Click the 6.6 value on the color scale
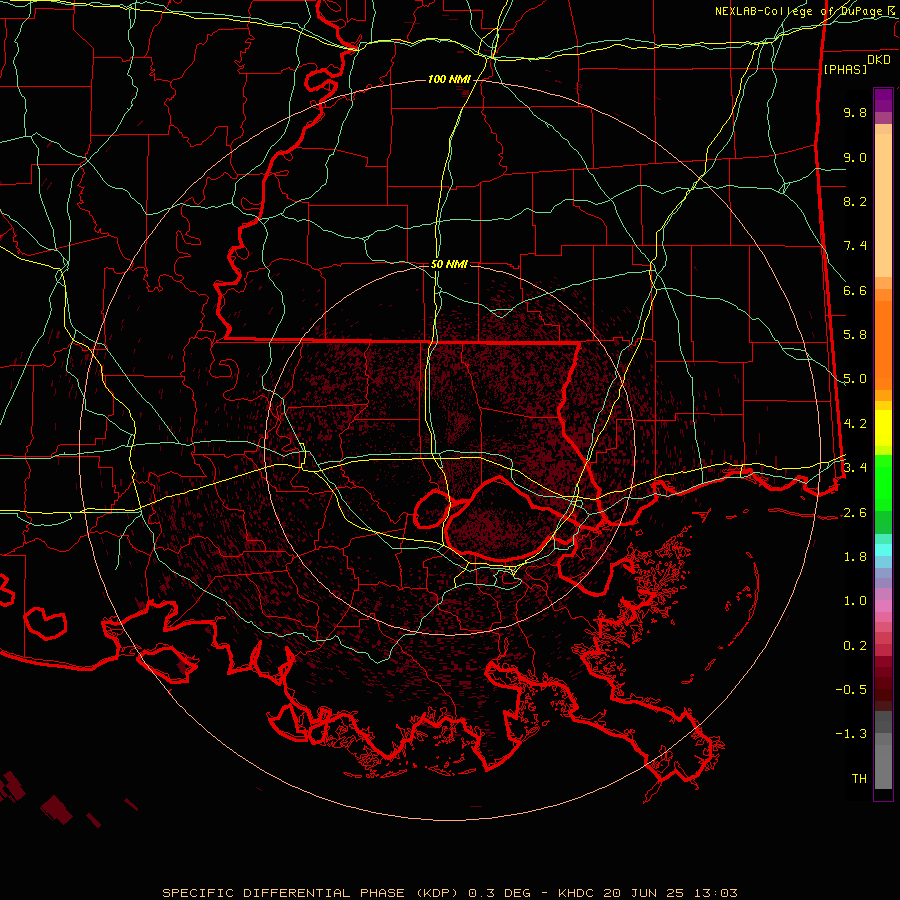 point(855,290)
